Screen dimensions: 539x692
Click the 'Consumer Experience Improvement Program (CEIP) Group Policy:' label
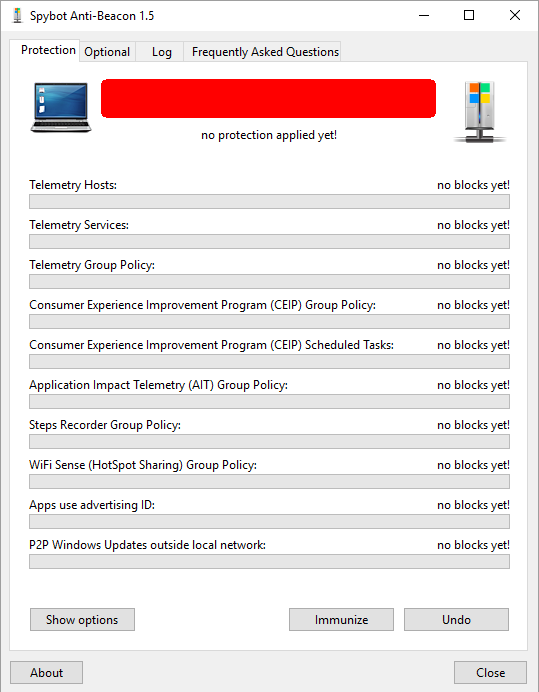point(203,305)
